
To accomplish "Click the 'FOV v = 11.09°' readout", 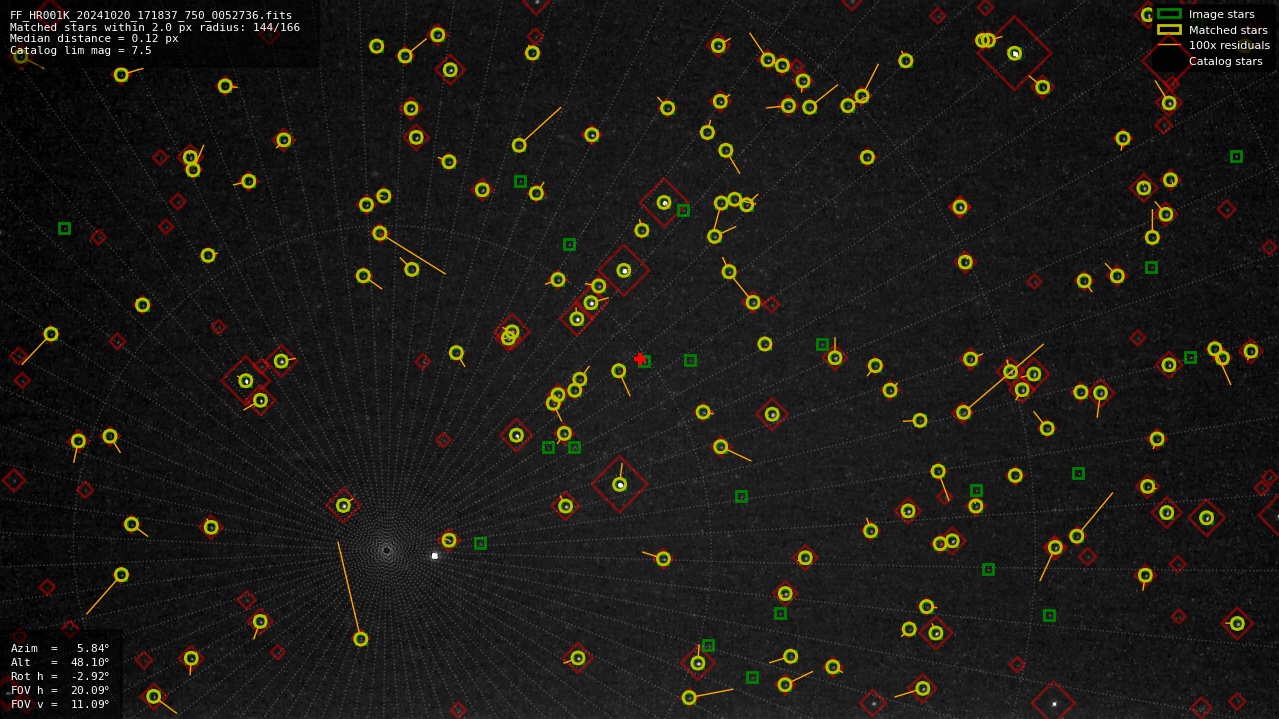I will coord(60,704).
